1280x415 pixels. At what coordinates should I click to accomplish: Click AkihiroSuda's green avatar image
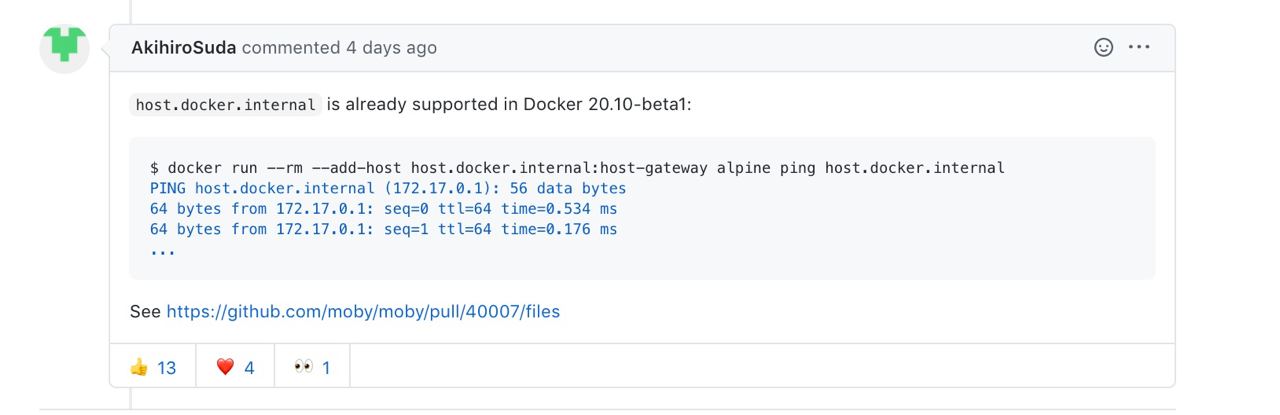[64, 49]
